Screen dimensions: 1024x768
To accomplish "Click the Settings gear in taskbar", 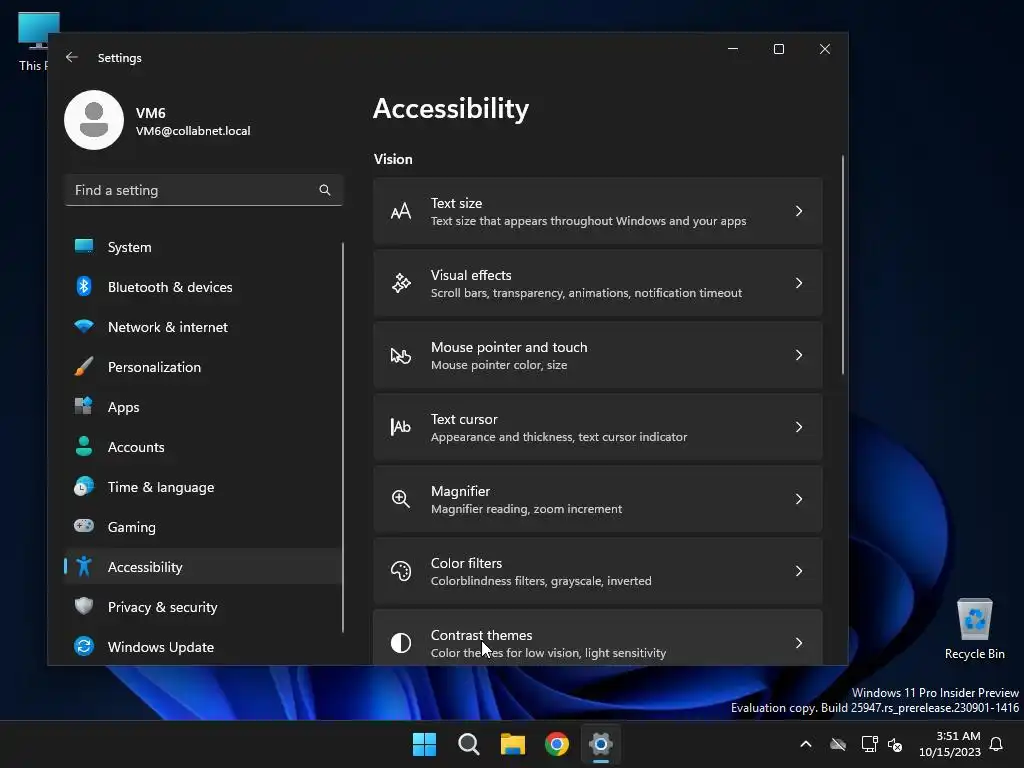I will tap(601, 744).
